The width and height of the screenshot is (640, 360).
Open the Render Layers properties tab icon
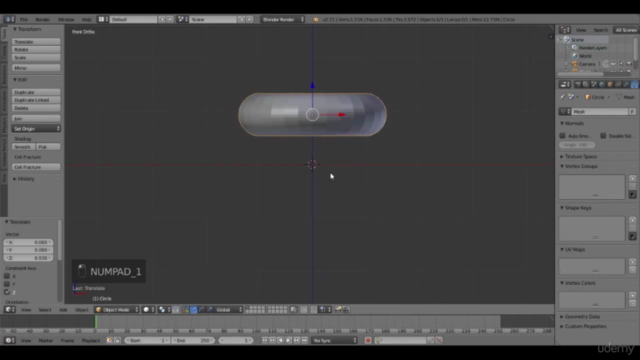[586, 84]
